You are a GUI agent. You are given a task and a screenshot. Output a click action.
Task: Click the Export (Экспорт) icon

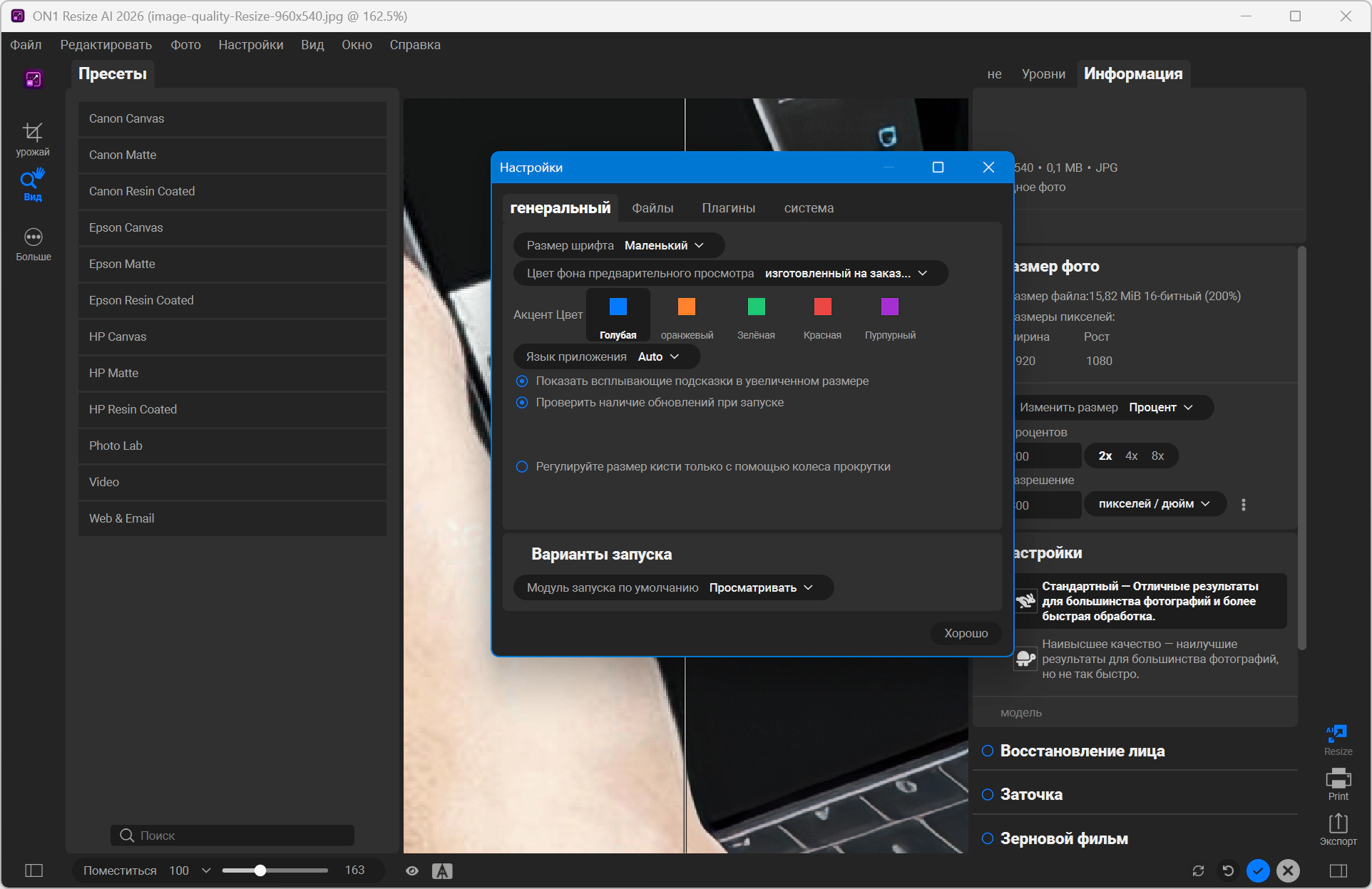1338,829
